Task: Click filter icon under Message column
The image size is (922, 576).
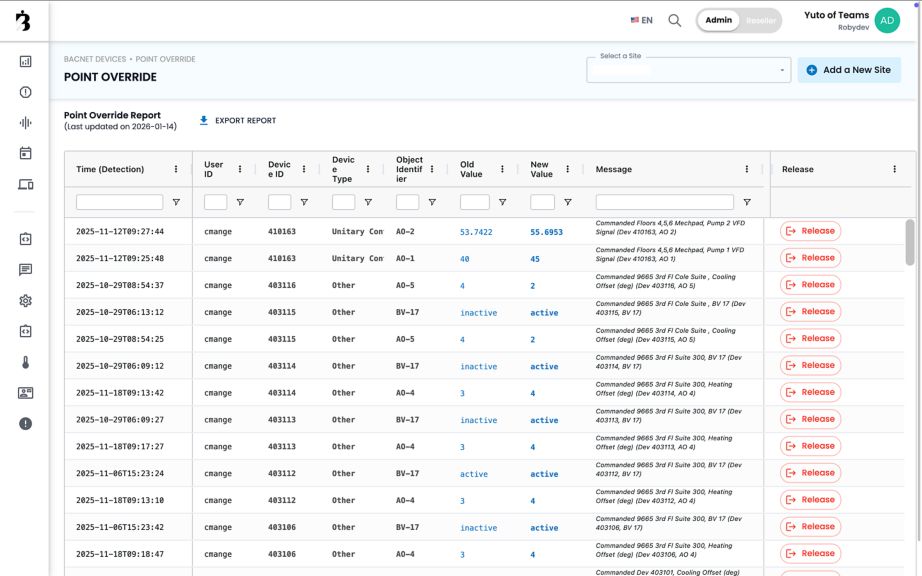Action: tap(746, 202)
